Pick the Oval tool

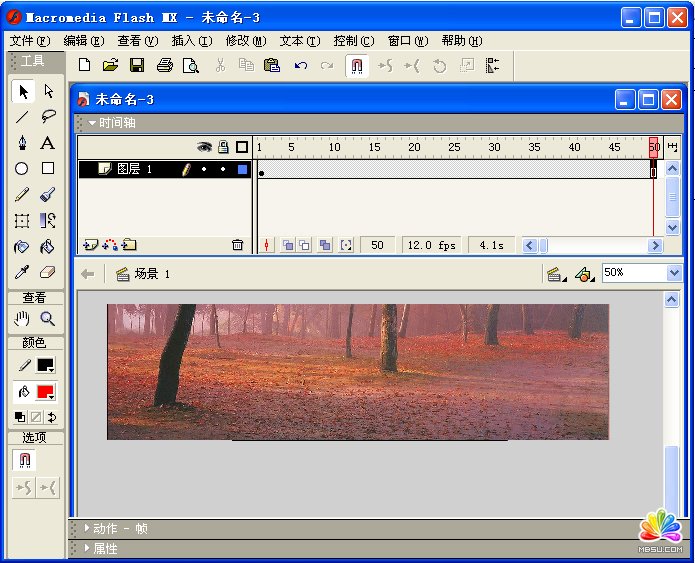click(21, 169)
